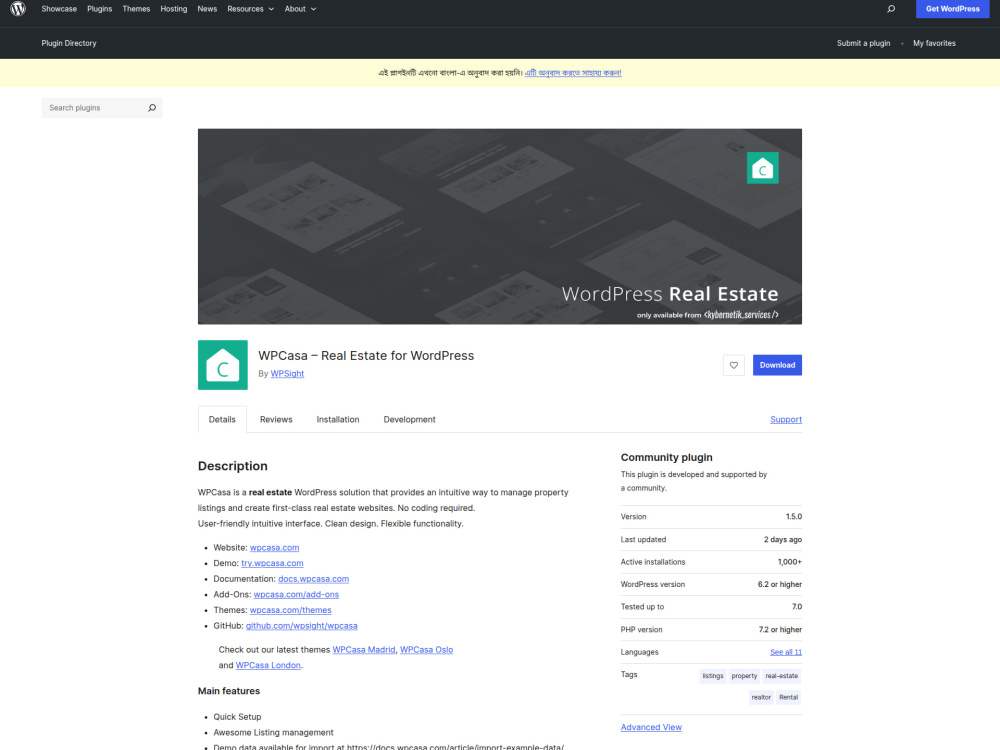Click the translation help link in banner

tap(573, 73)
